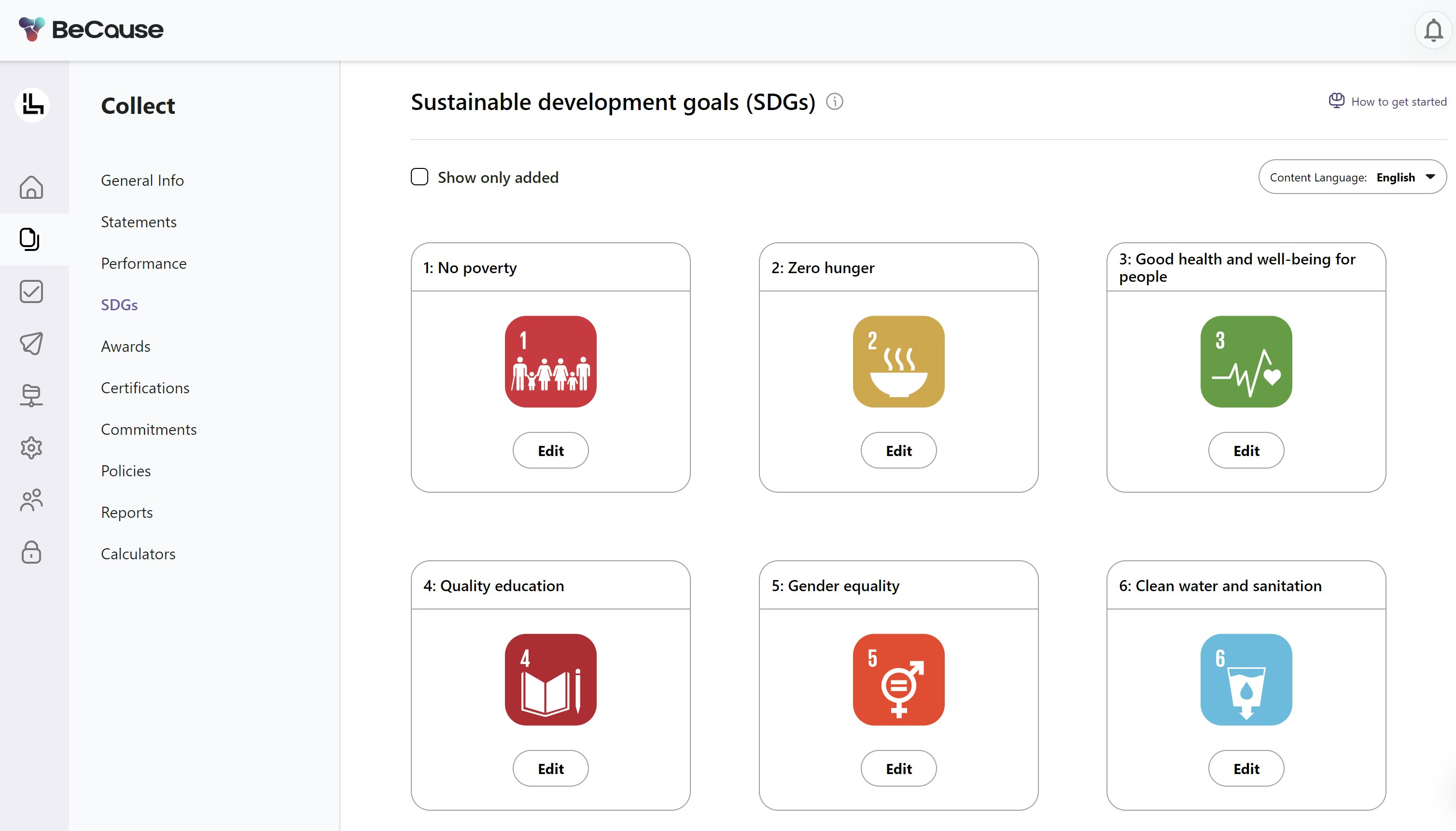Select Calculators in the Collect menu
The width and height of the screenshot is (1456, 831).
coord(138,554)
